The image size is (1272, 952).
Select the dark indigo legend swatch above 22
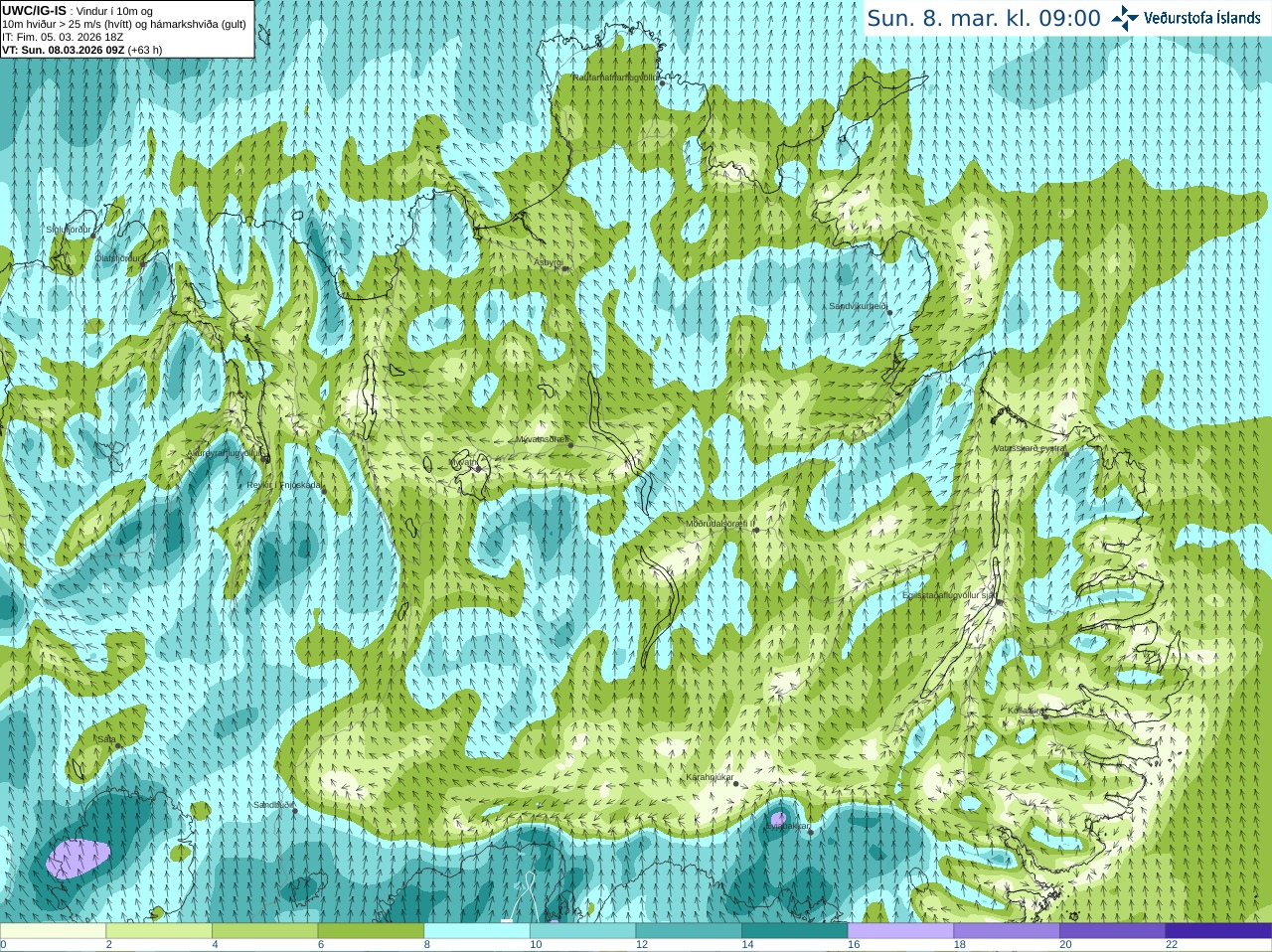click(x=1218, y=931)
